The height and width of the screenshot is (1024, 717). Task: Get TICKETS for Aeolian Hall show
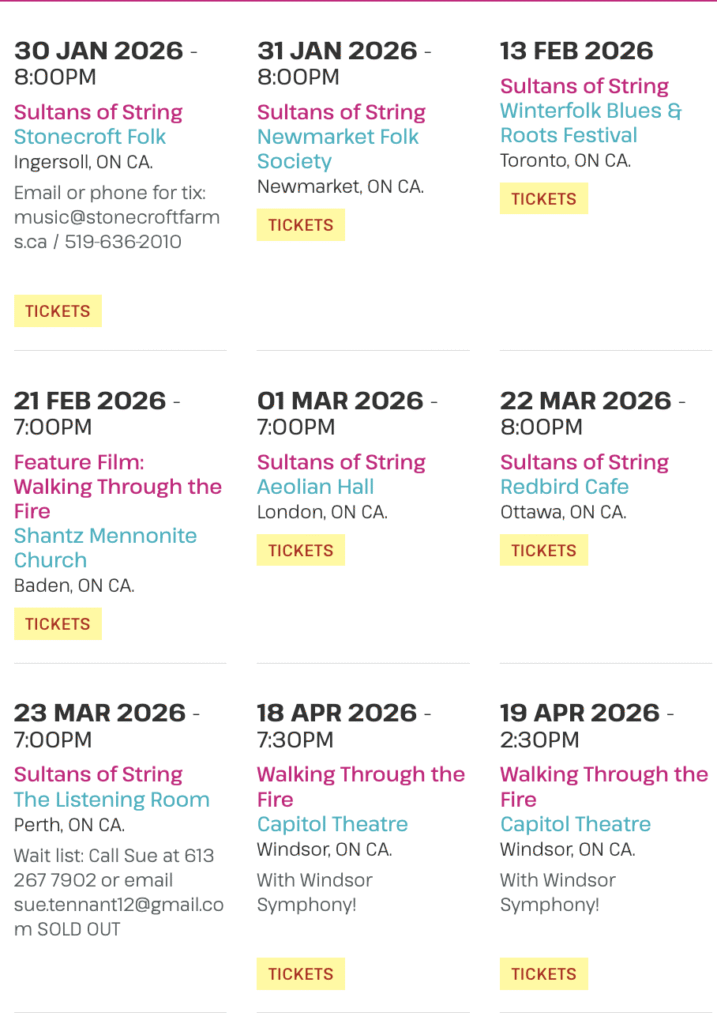[x=300, y=550]
